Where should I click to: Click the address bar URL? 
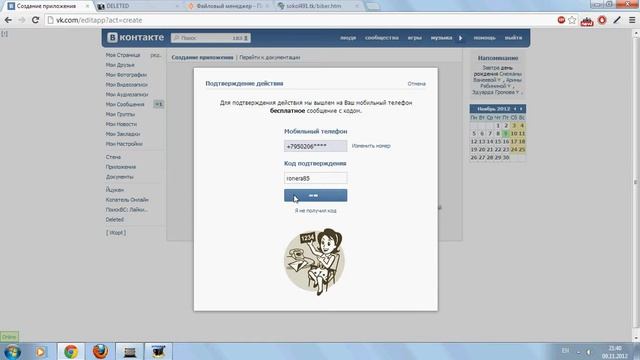click(x=99, y=20)
